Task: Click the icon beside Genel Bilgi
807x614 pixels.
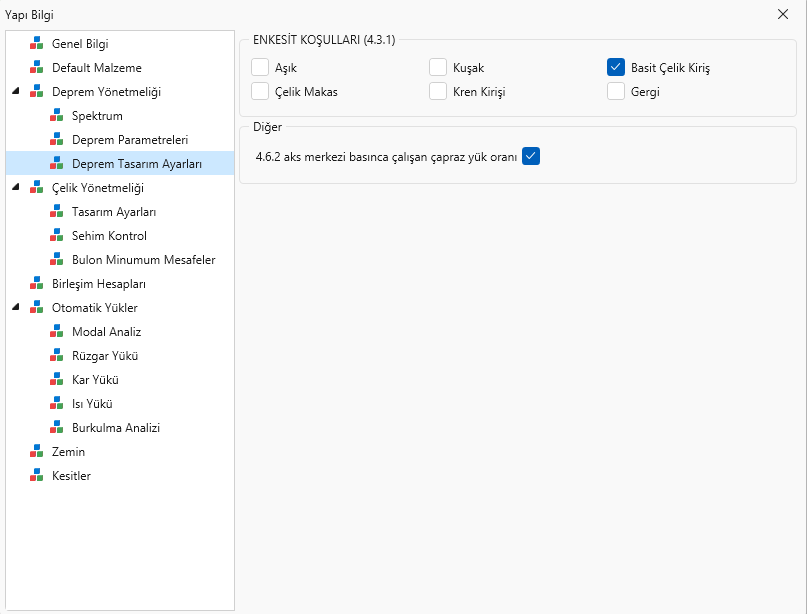Action: [36, 44]
